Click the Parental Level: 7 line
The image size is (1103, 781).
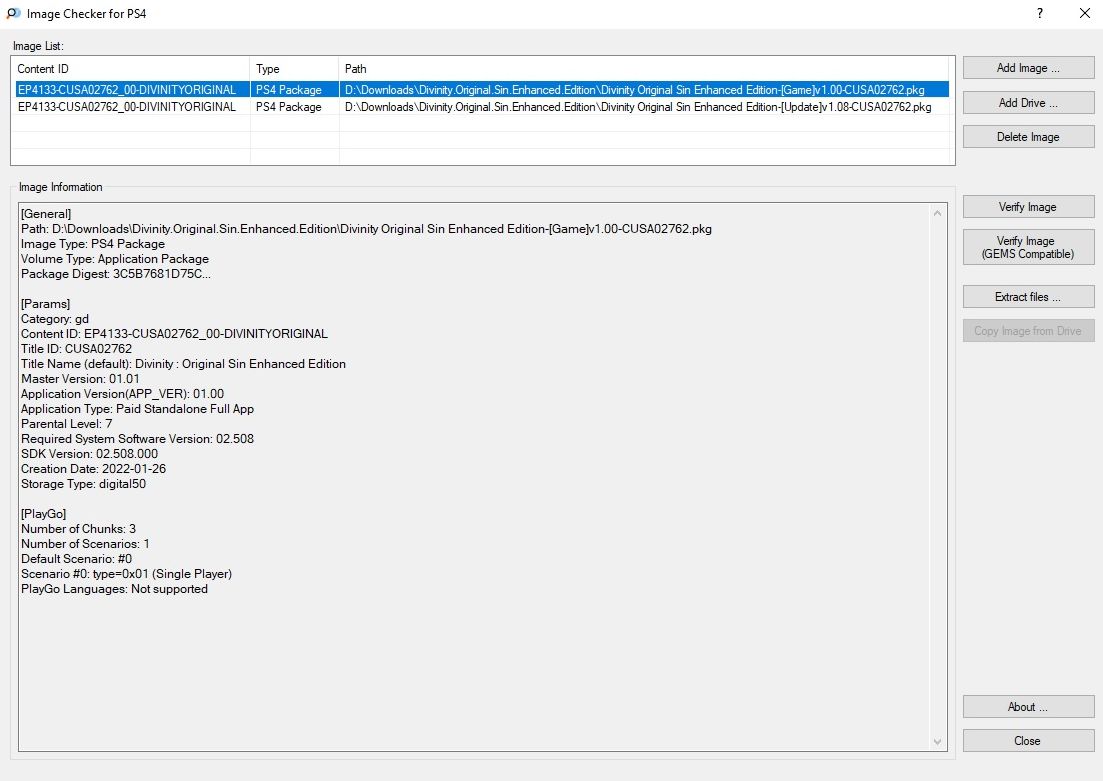click(x=67, y=424)
